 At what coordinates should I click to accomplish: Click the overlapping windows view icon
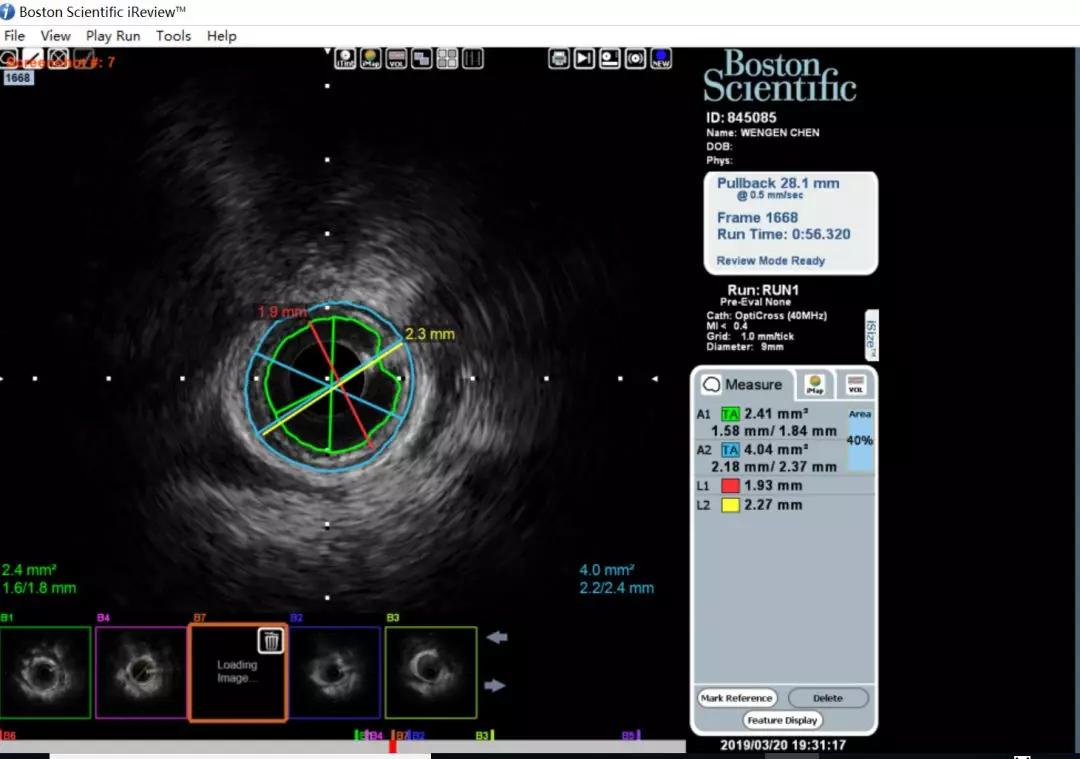(x=422, y=59)
